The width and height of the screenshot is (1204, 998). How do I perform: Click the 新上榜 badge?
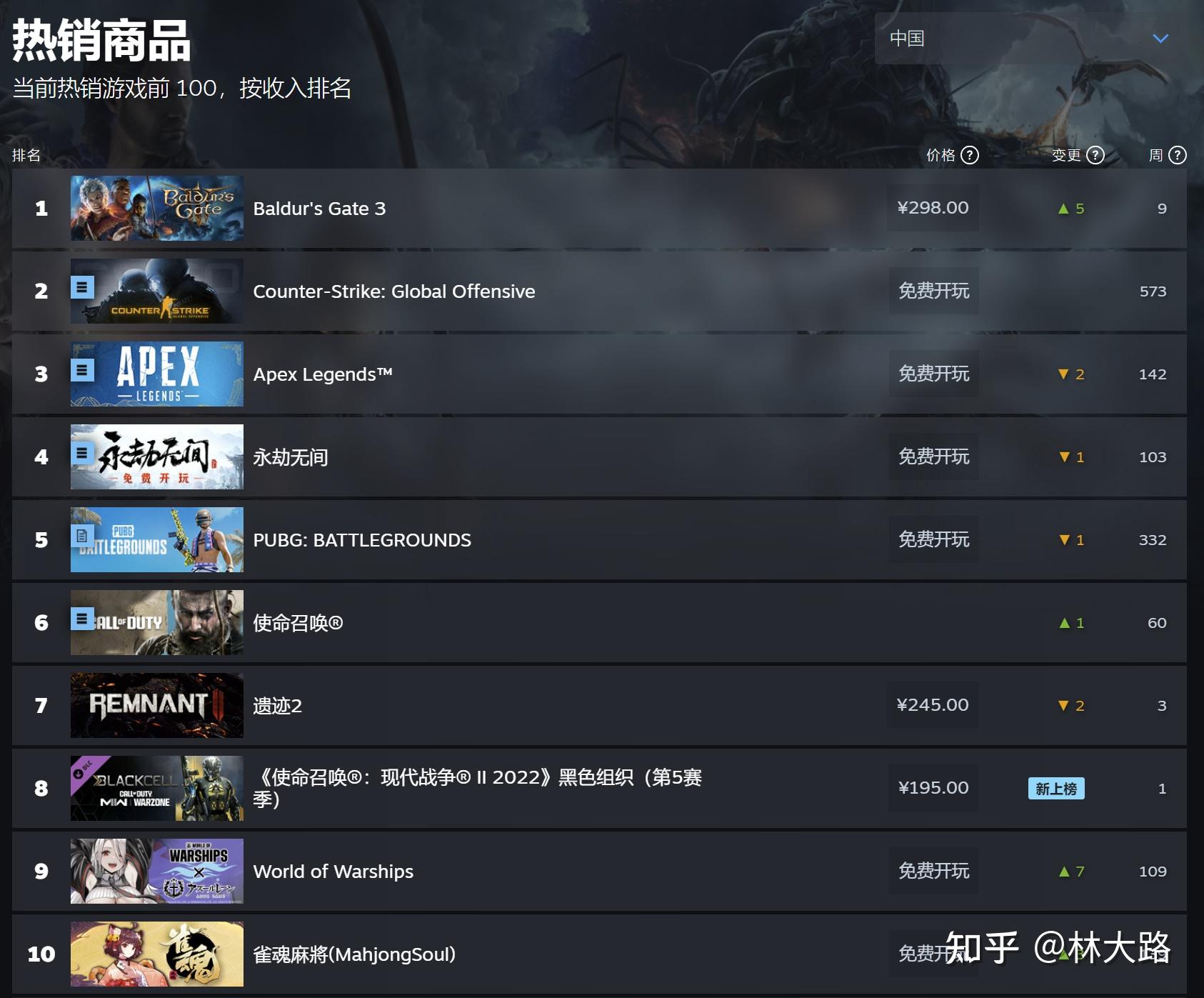(x=1056, y=789)
